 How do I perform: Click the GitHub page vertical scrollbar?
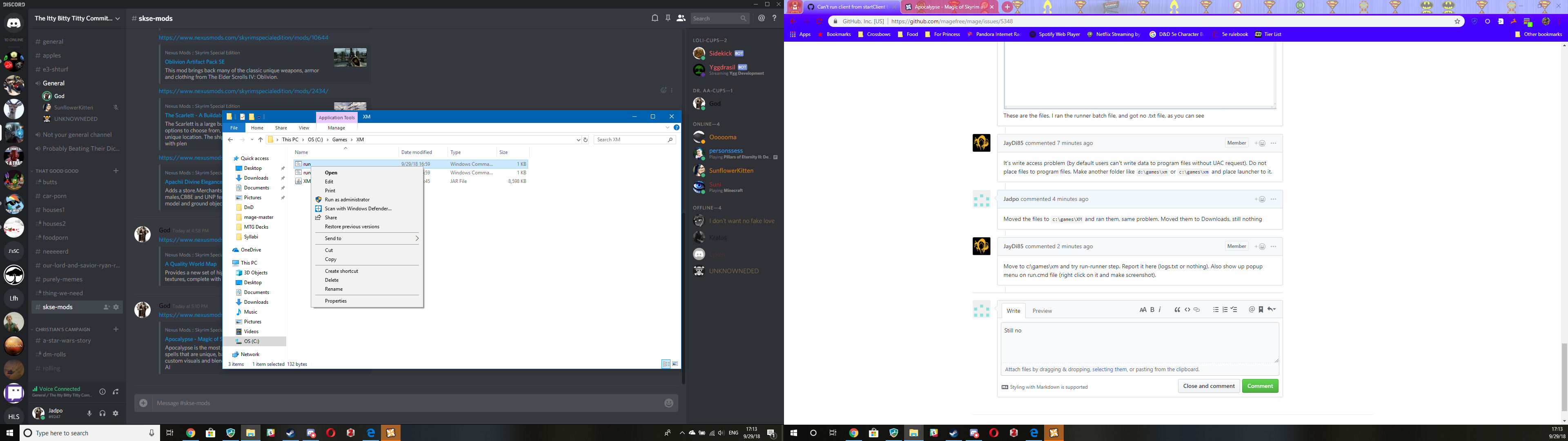coord(1564,378)
